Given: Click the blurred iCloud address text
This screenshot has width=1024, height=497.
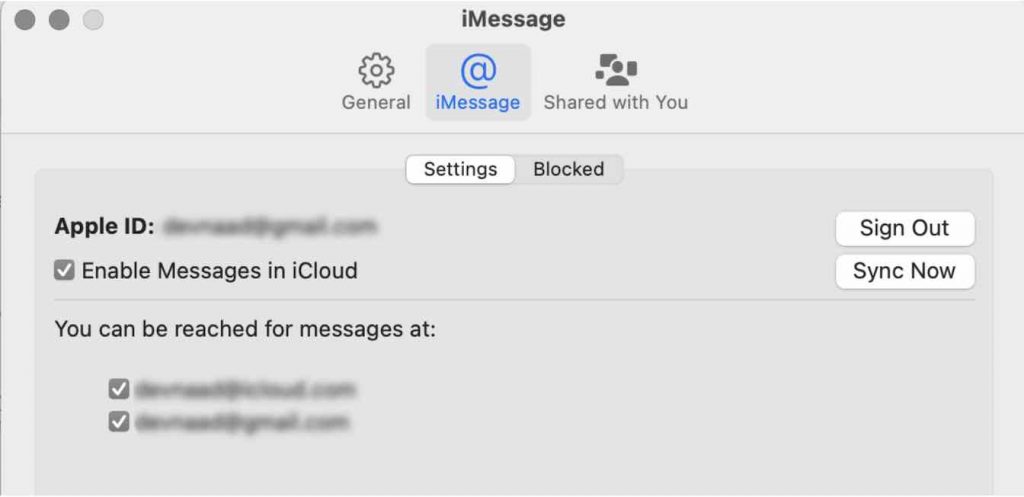Looking at the screenshot, I should (x=245, y=389).
